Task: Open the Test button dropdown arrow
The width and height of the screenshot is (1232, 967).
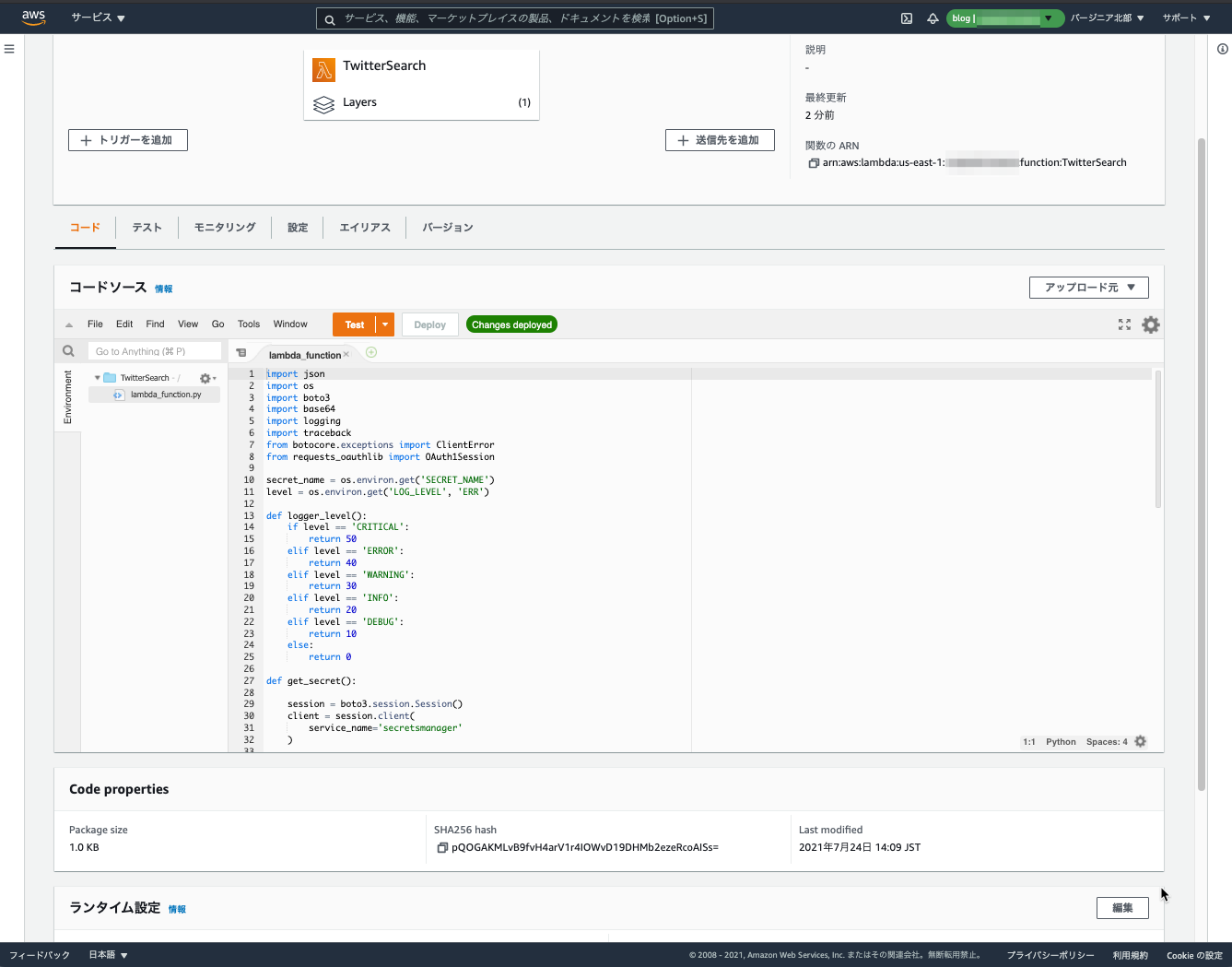Action: point(385,324)
